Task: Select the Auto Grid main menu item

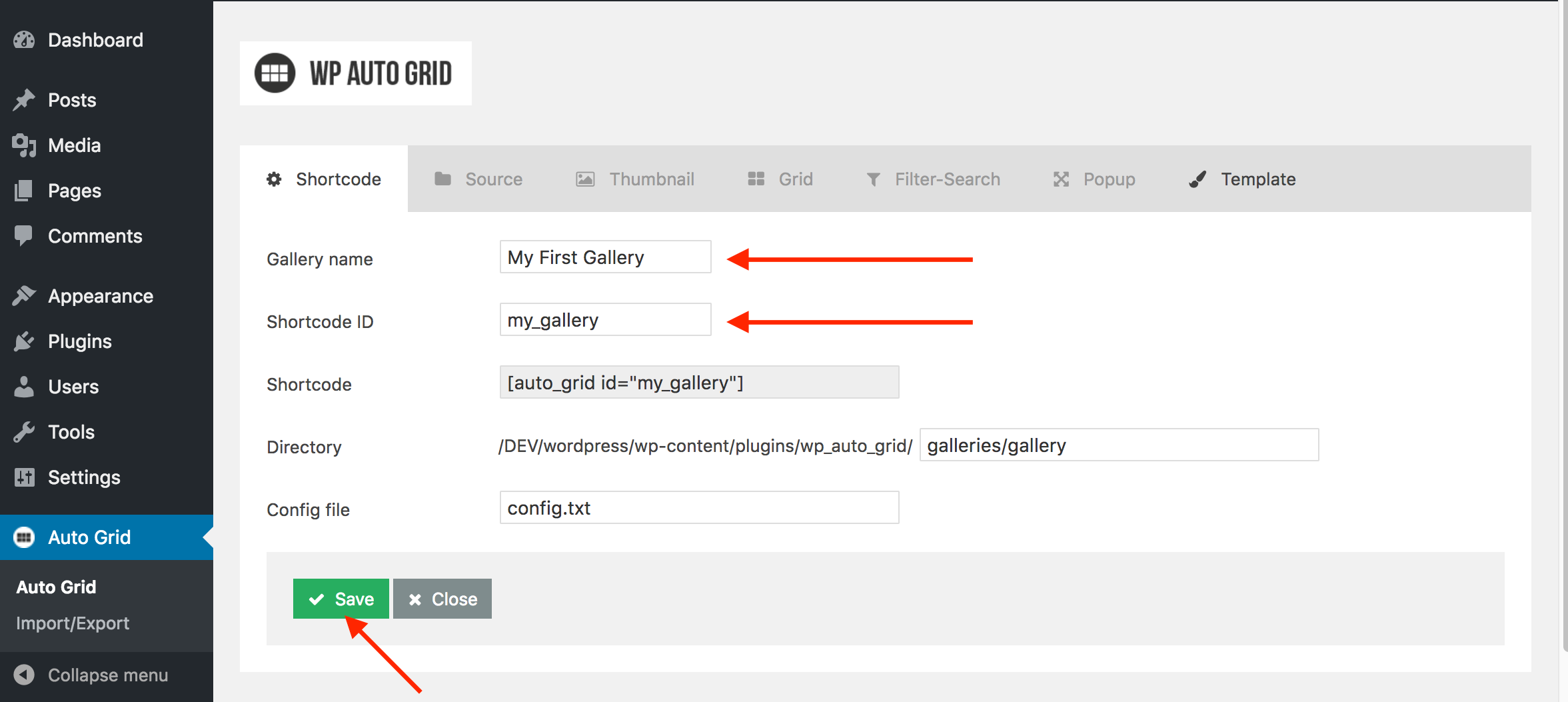Action: click(107, 537)
